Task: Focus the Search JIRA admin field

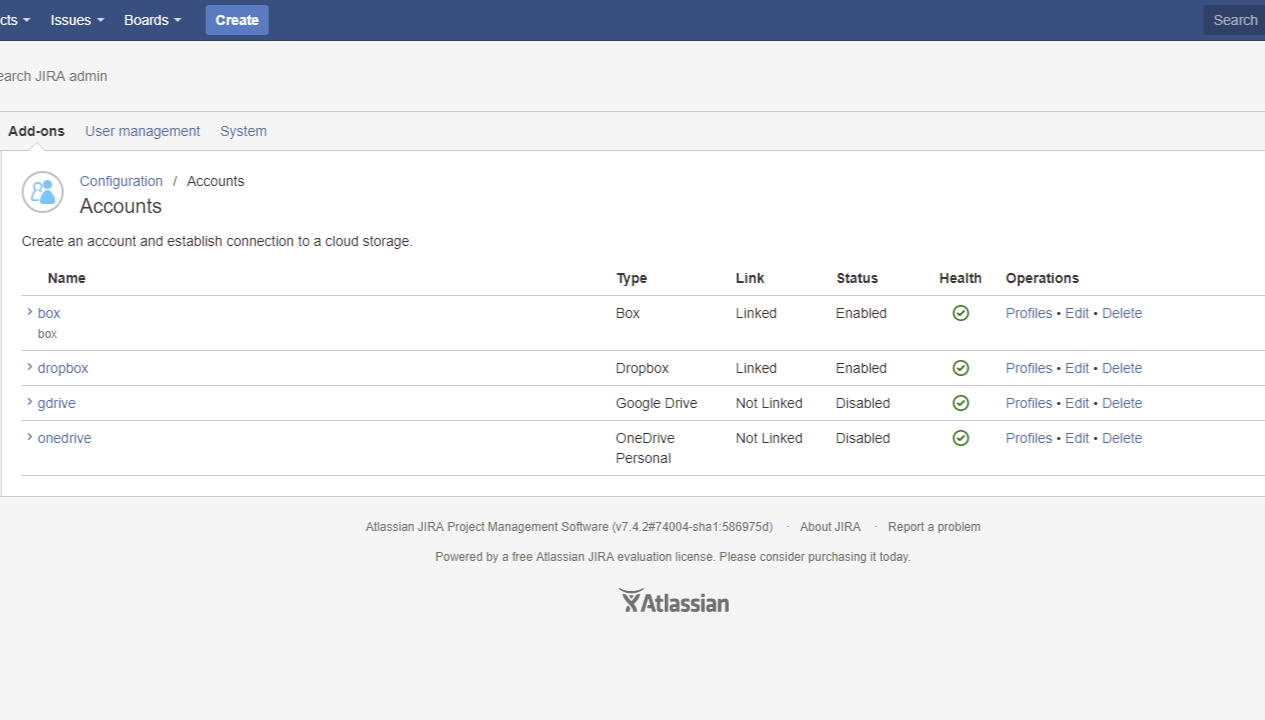Action: pos(53,76)
